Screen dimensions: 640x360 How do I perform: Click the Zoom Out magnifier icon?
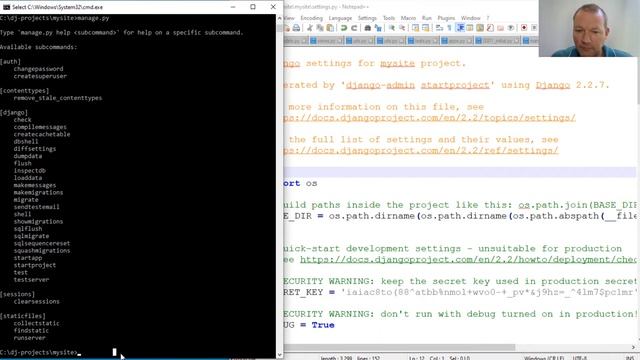pos(402,28)
